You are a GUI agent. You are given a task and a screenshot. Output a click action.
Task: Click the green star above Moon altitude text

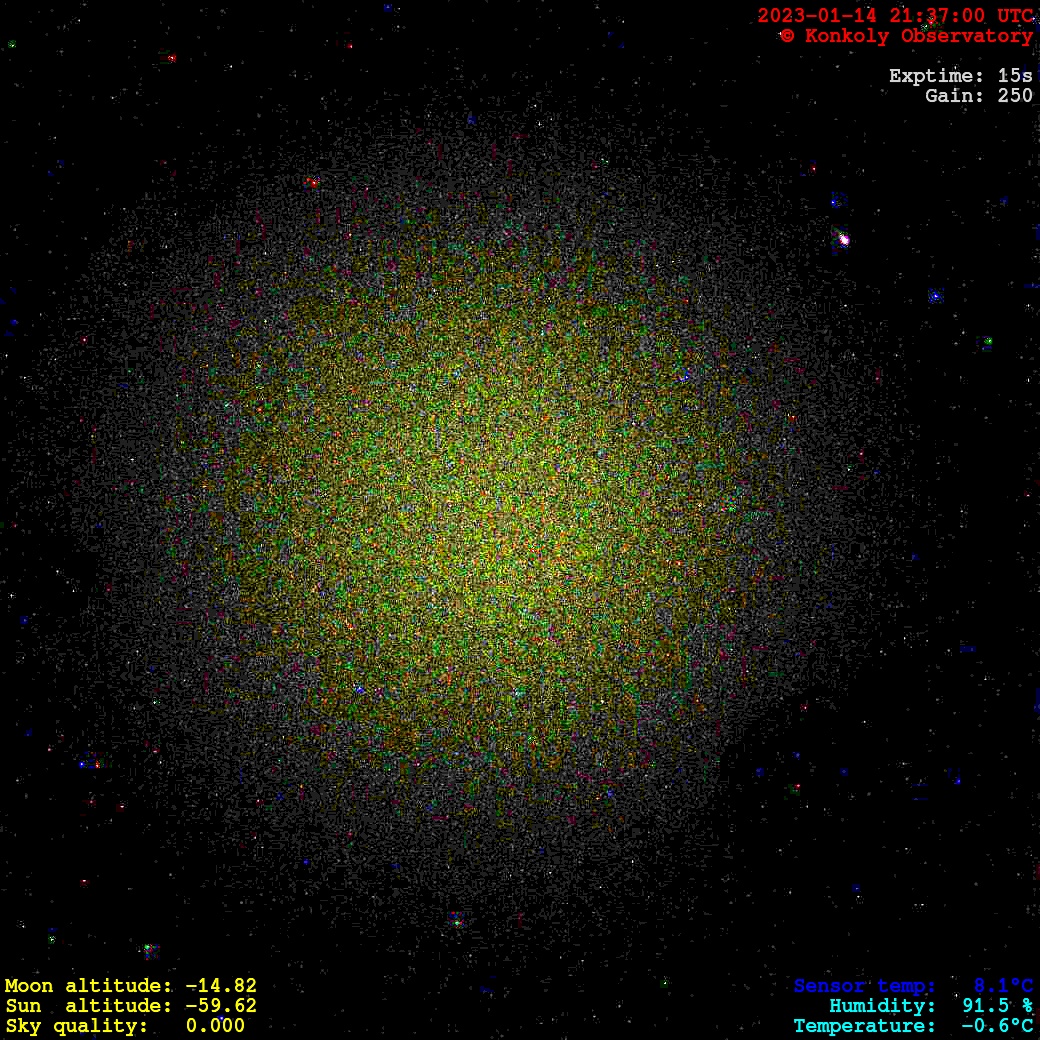click(149, 948)
